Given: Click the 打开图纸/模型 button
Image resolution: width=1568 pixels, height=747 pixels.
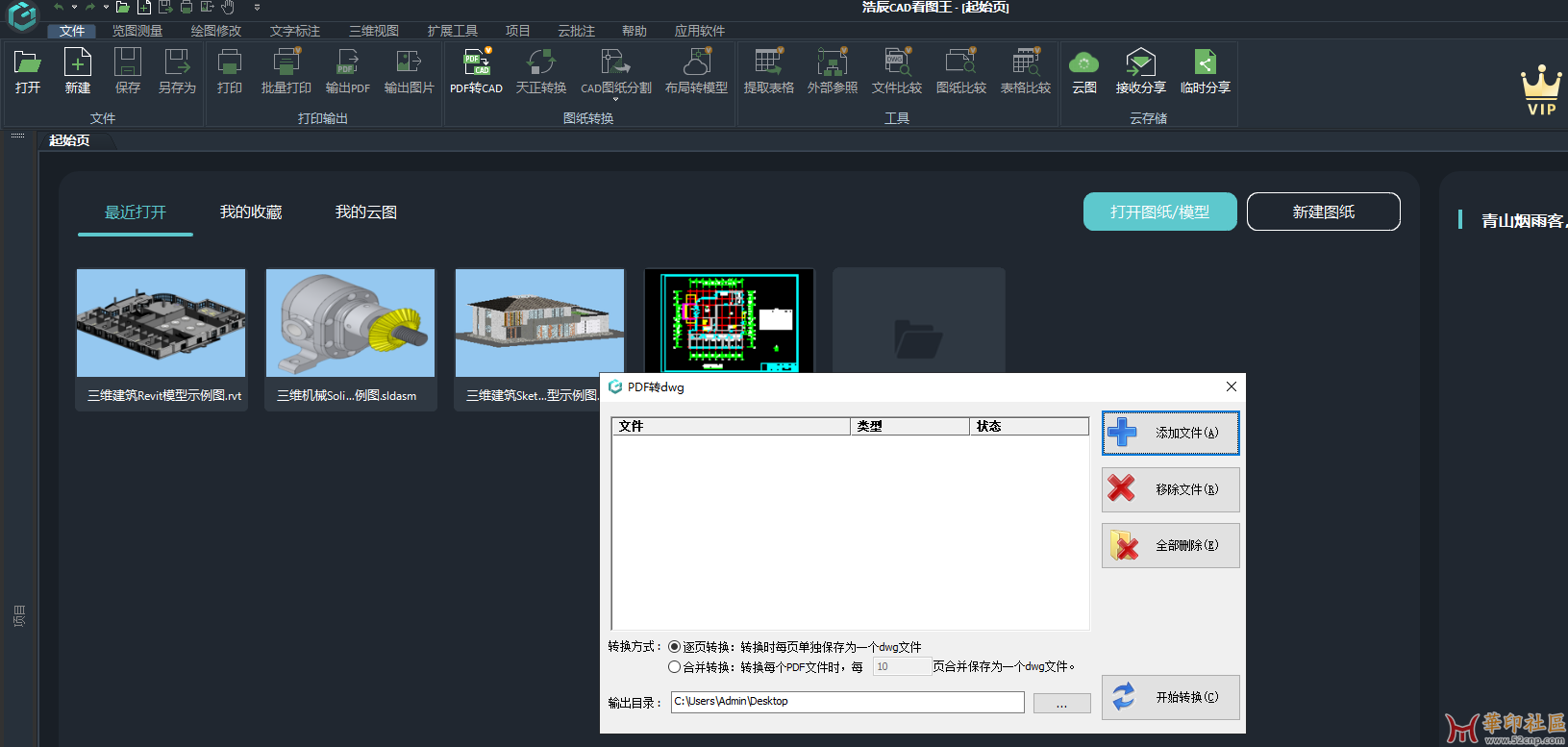Looking at the screenshot, I should click(x=1160, y=212).
